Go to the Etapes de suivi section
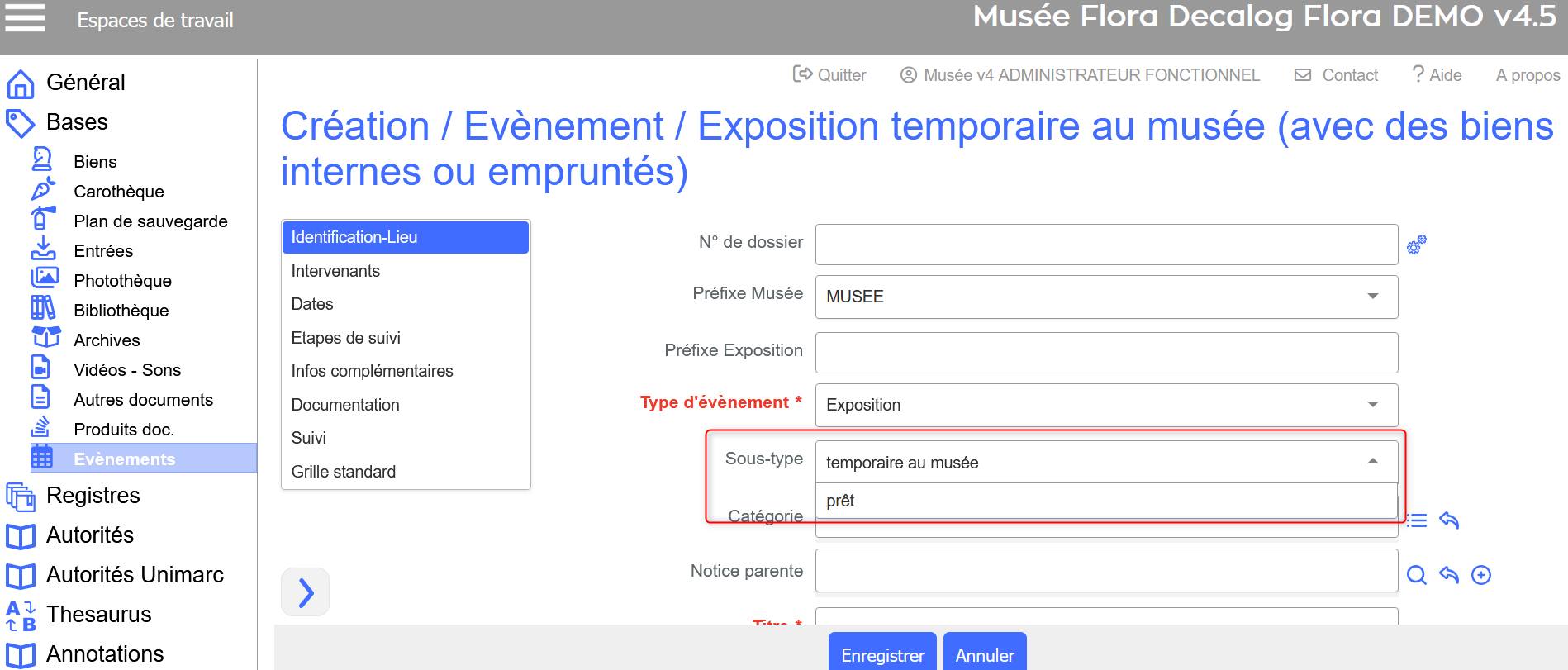 [345, 338]
